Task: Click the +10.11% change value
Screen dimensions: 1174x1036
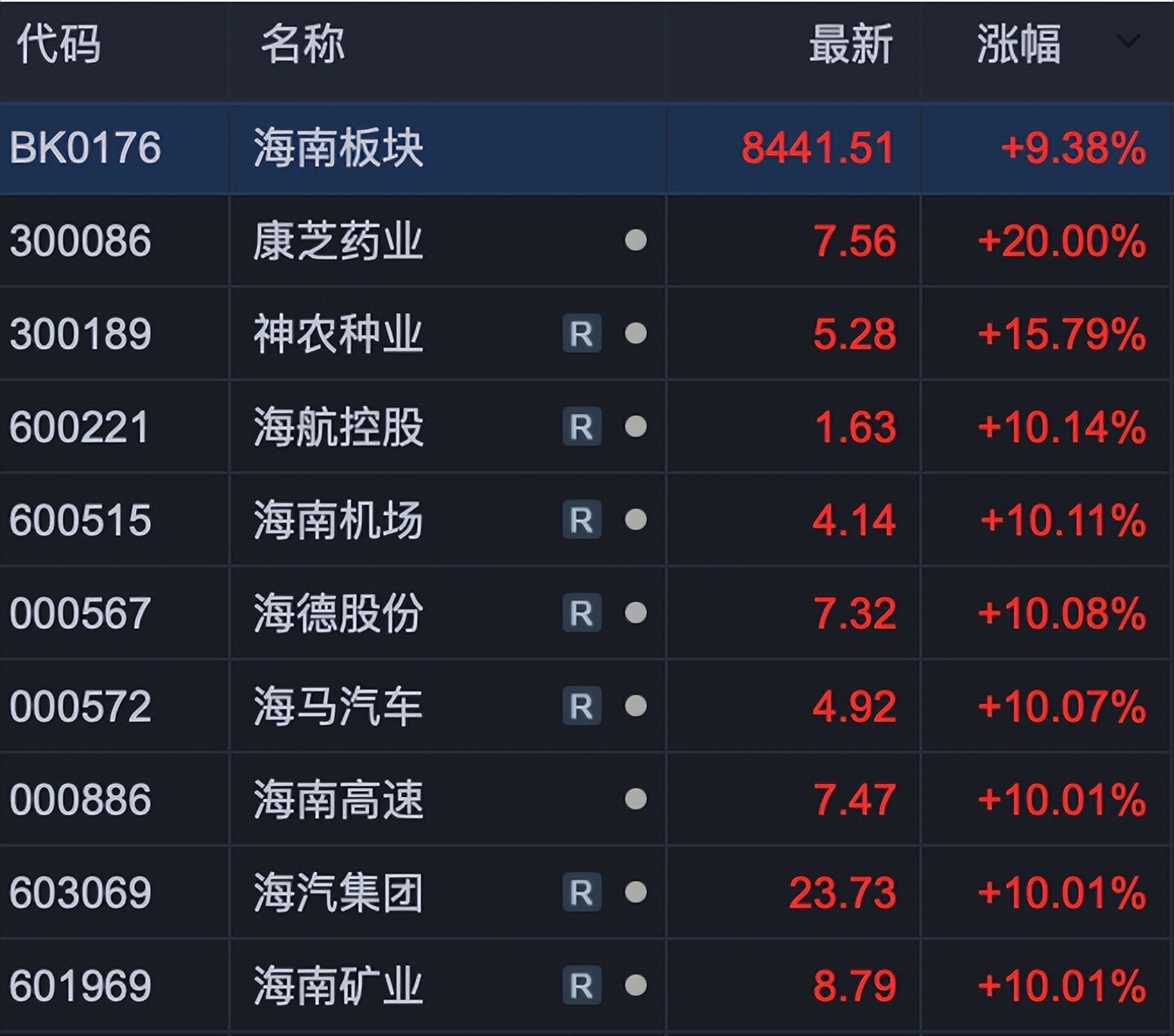Action: (x=1063, y=521)
